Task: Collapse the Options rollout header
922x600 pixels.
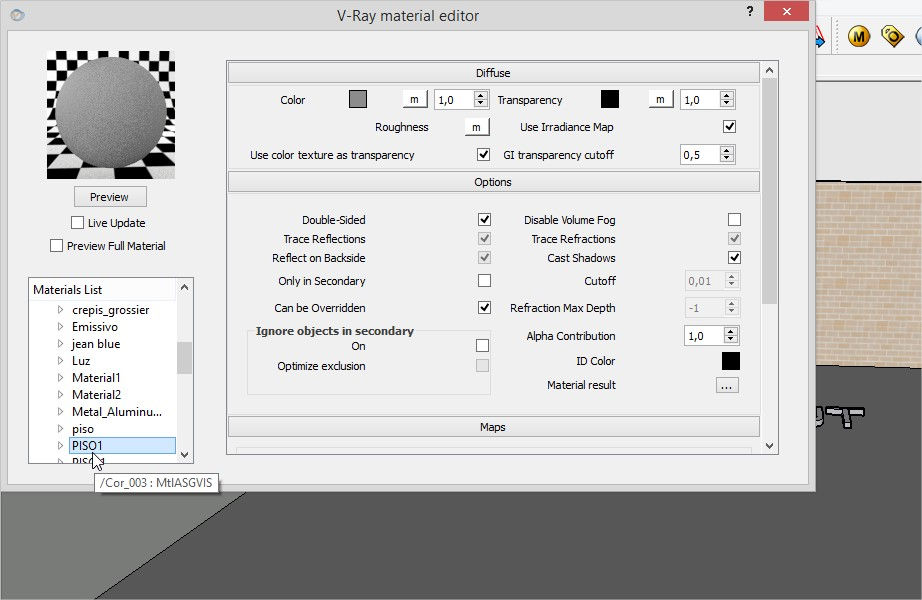Action: 493,182
